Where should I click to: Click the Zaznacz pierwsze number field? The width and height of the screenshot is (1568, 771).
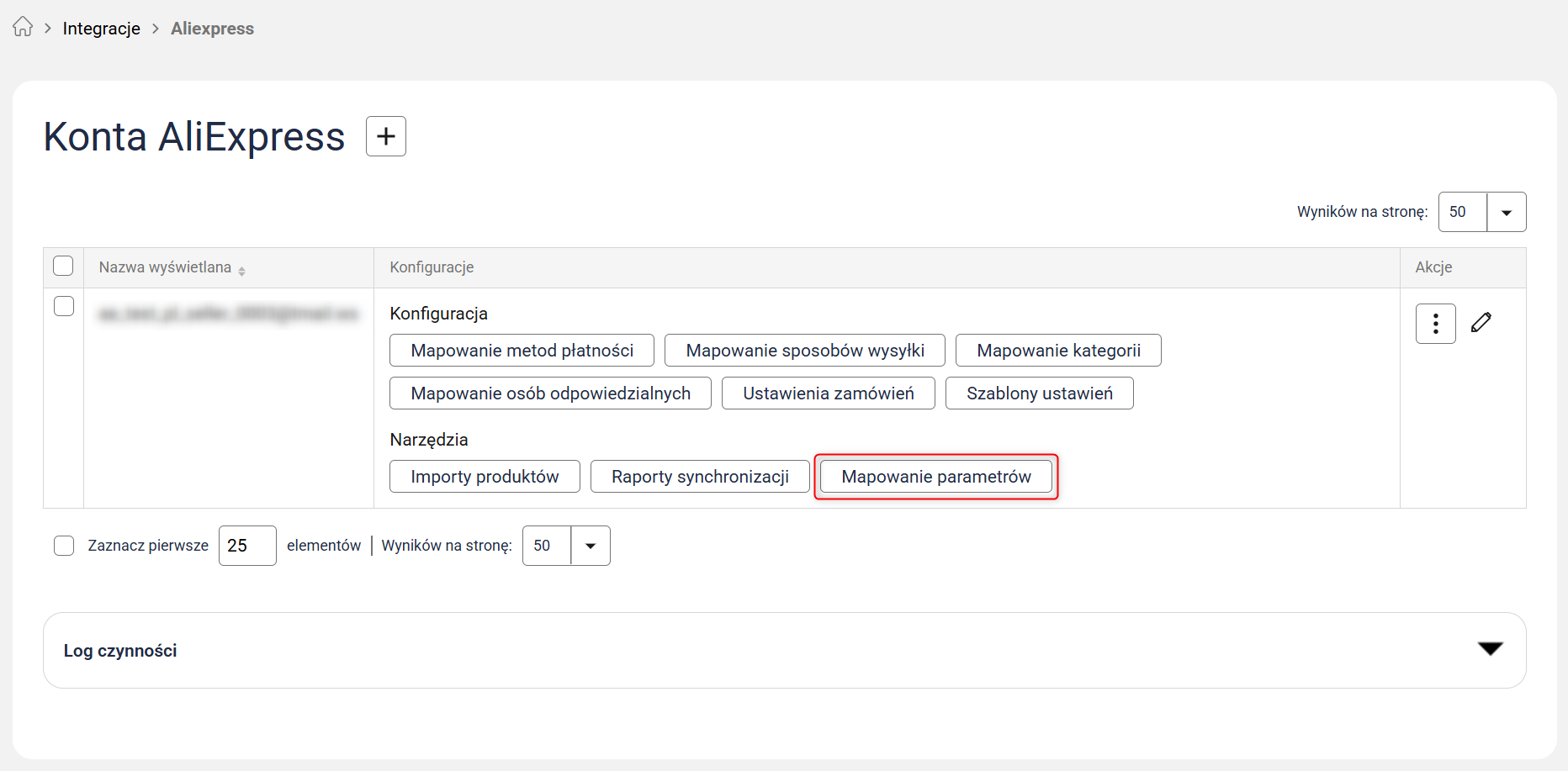pos(246,546)
